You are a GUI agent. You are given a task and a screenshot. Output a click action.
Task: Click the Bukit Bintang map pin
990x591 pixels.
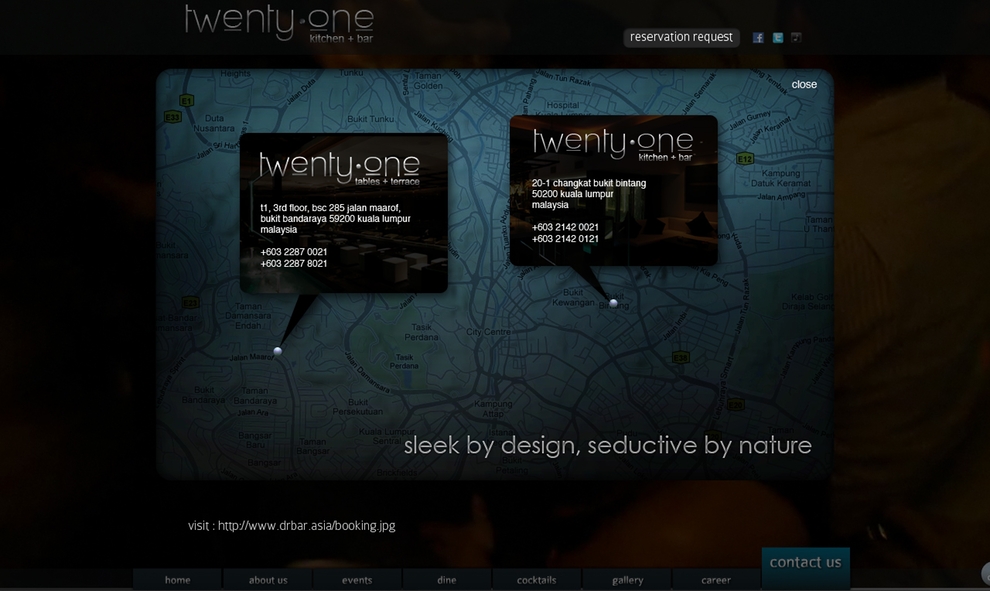click(x=613, y=303)
